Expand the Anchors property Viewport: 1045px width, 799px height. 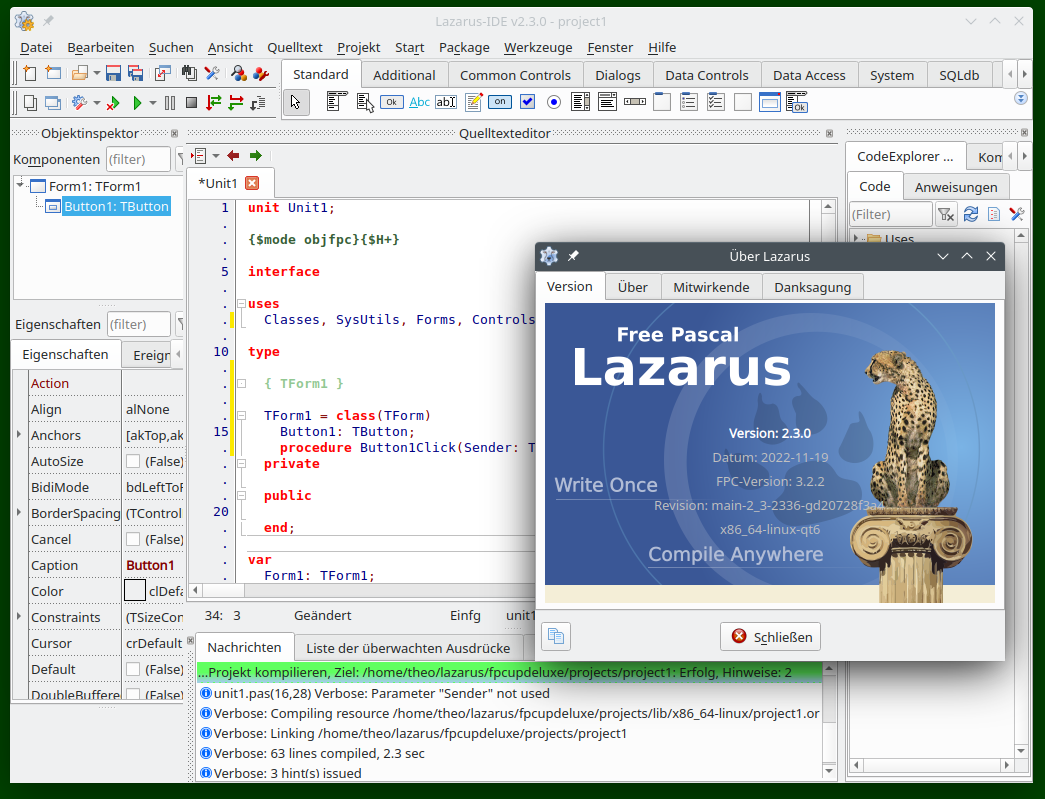[19, 434]
